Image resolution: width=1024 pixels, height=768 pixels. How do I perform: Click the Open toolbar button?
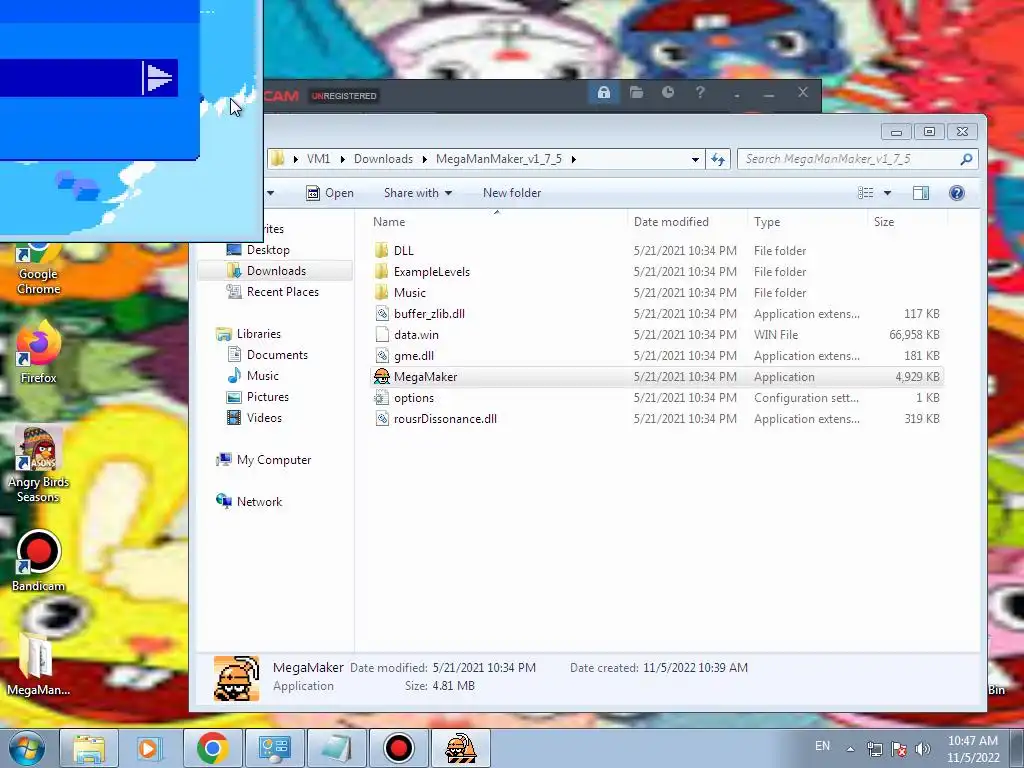pyautogui.click(x=330, y=193)
